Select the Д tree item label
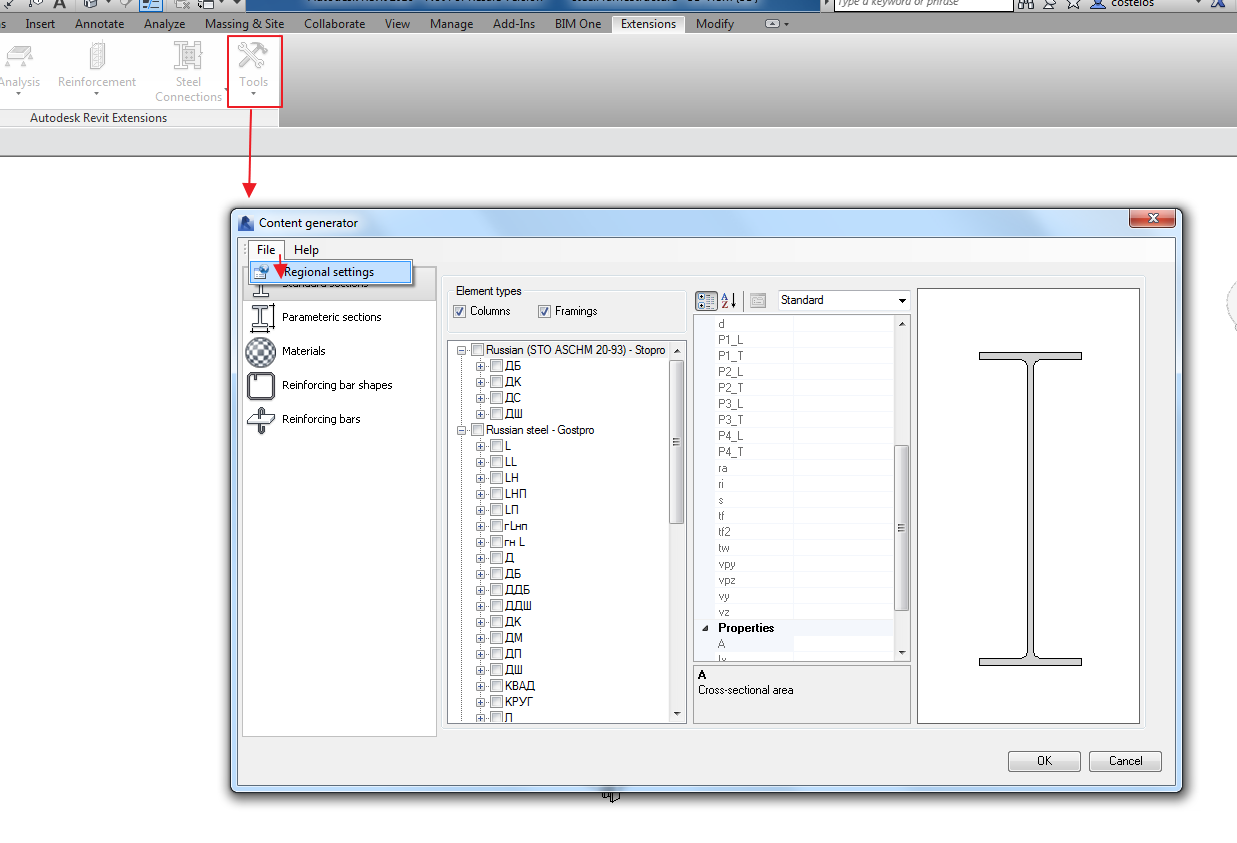The image size is (1237, 843). tap(510, 558)
